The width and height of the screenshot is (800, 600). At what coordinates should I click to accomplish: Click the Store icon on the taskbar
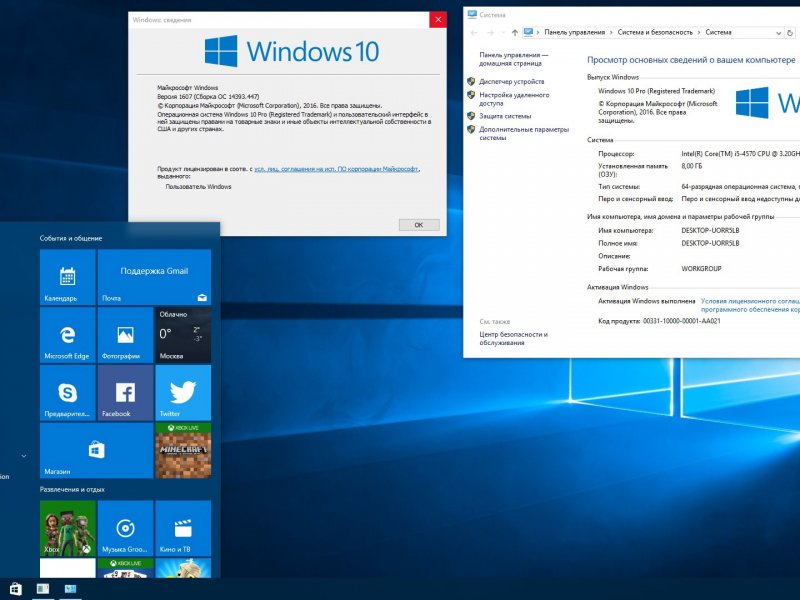click(x=16, y=589)
